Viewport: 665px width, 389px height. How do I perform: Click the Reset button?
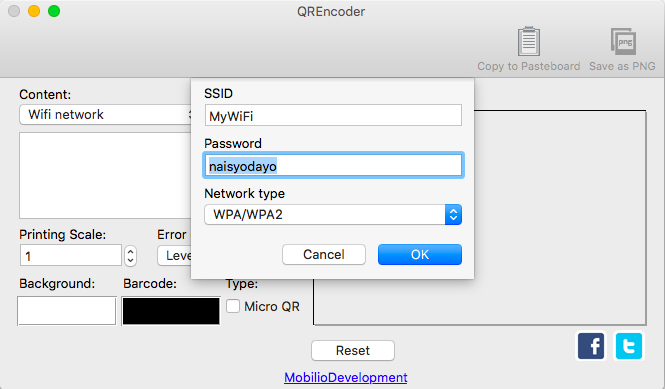353,350
